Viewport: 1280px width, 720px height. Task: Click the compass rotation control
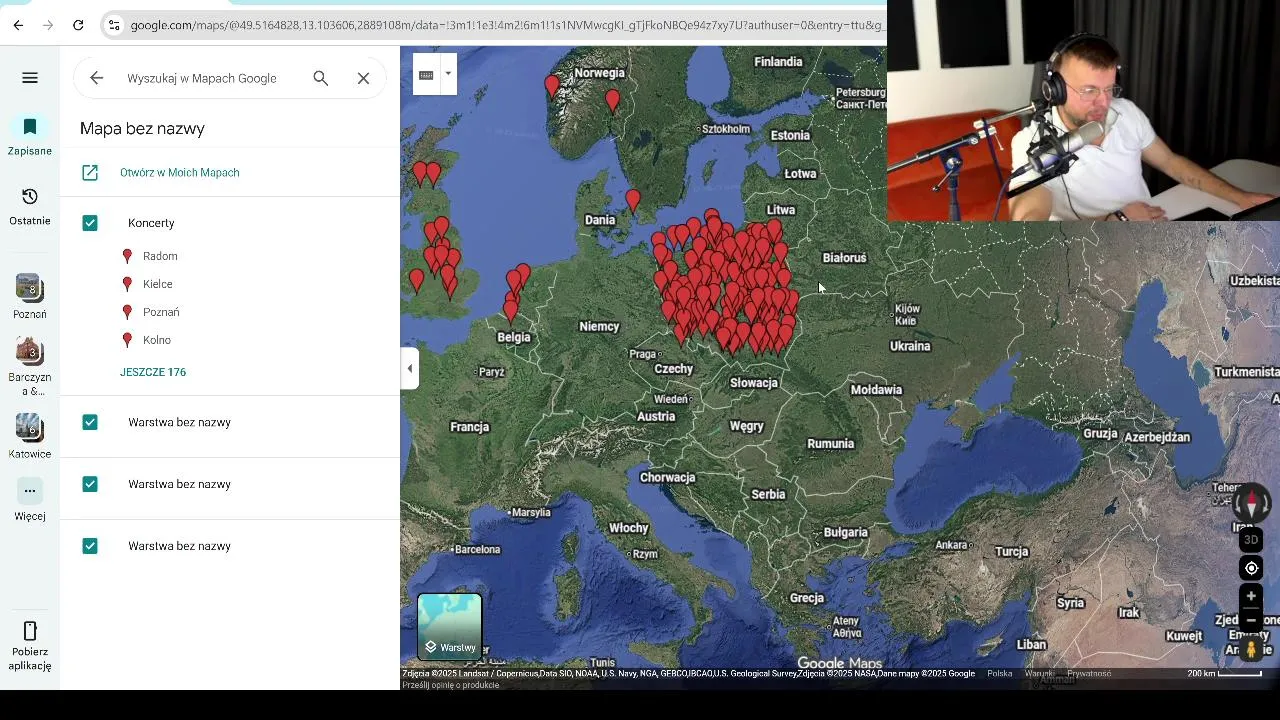click(x=1251, y=504)
